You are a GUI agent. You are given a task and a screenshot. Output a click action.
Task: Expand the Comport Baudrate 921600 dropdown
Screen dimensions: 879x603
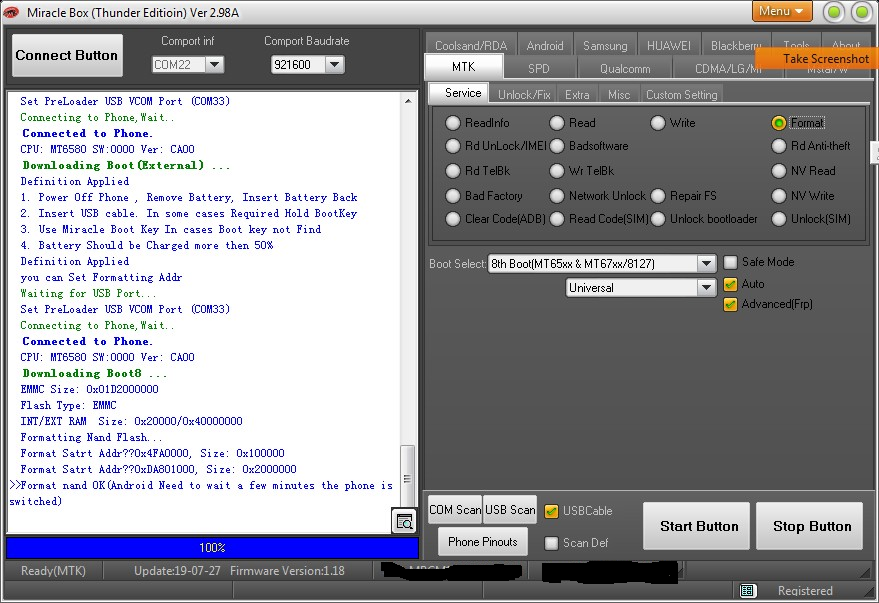[334, 64]
